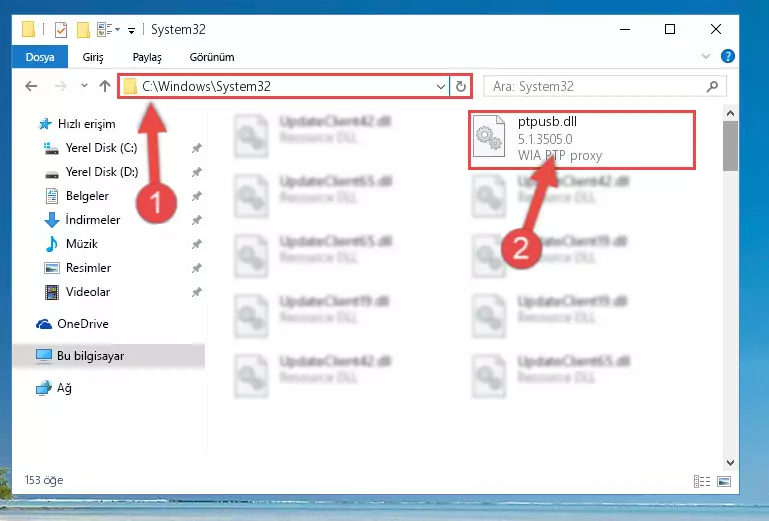Click the scrollbar down arrow

[730, 463]
